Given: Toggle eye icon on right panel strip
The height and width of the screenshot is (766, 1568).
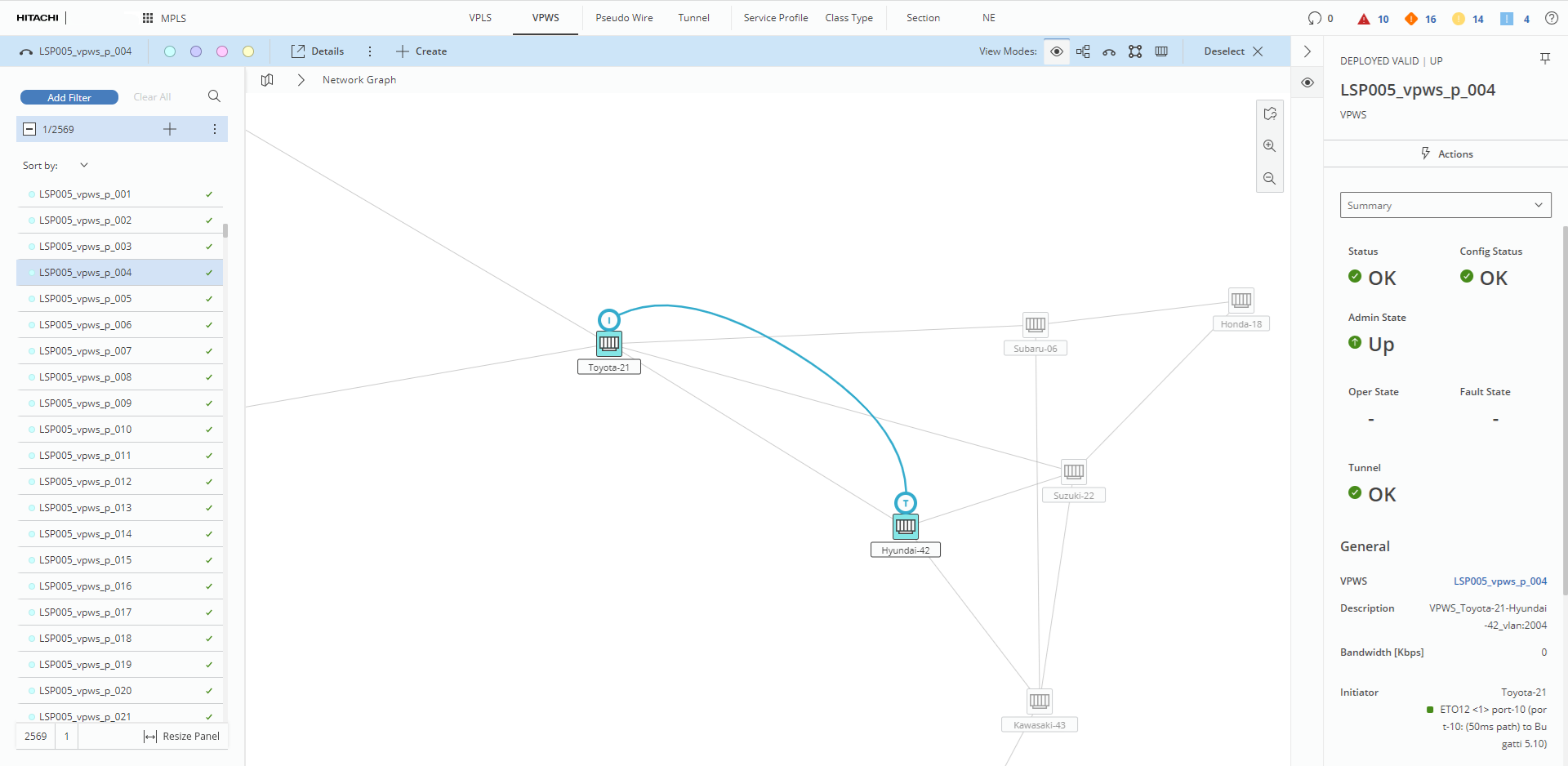Looking at the screenshot, I should click(1307, 82).
